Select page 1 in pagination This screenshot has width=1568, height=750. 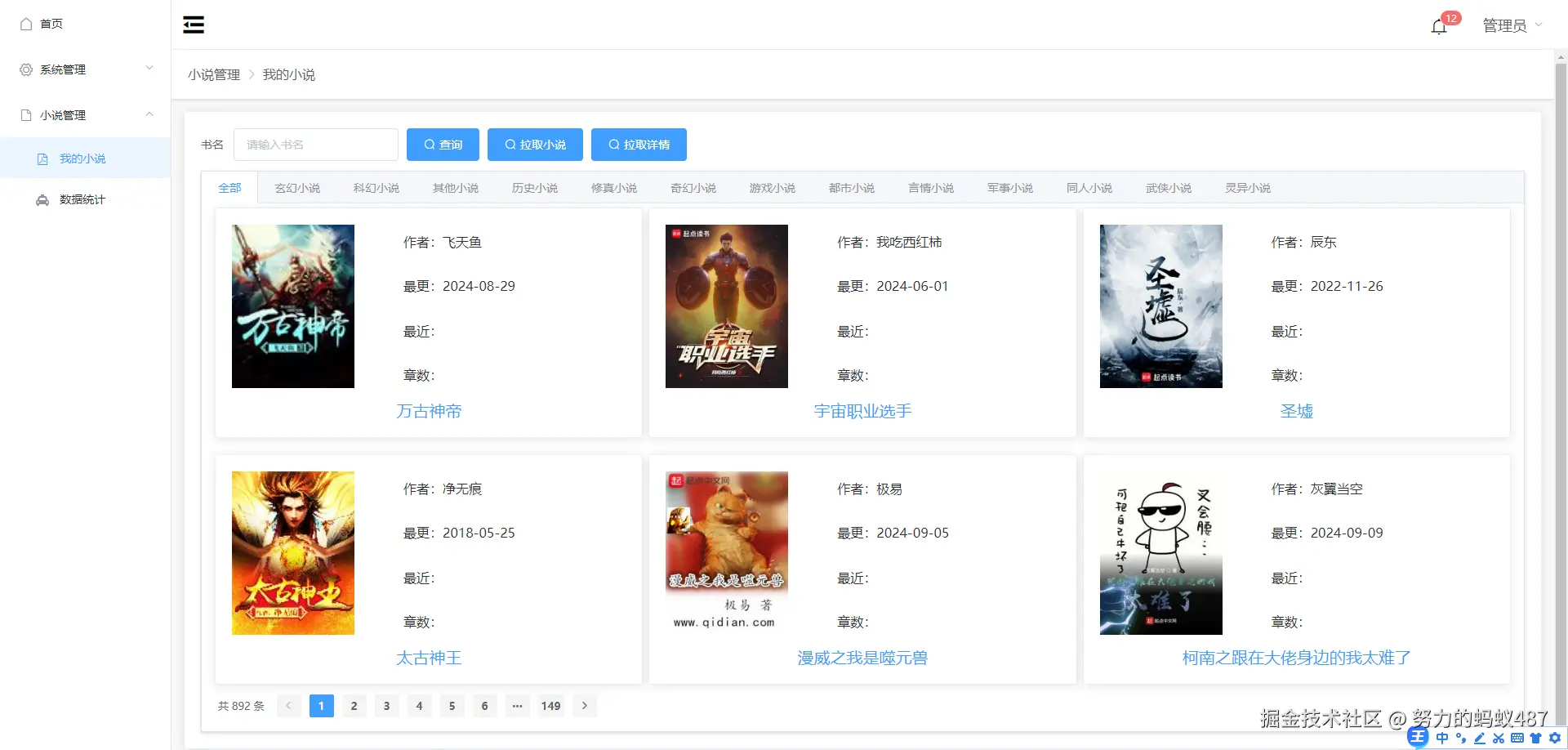point(322,706)
